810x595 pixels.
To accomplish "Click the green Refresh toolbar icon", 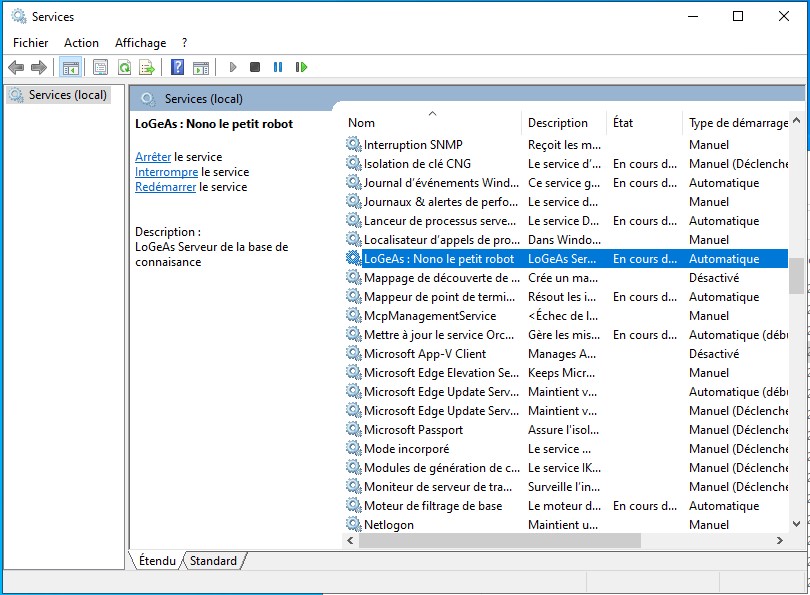I will pyautogui.click(x=124, y=67).
